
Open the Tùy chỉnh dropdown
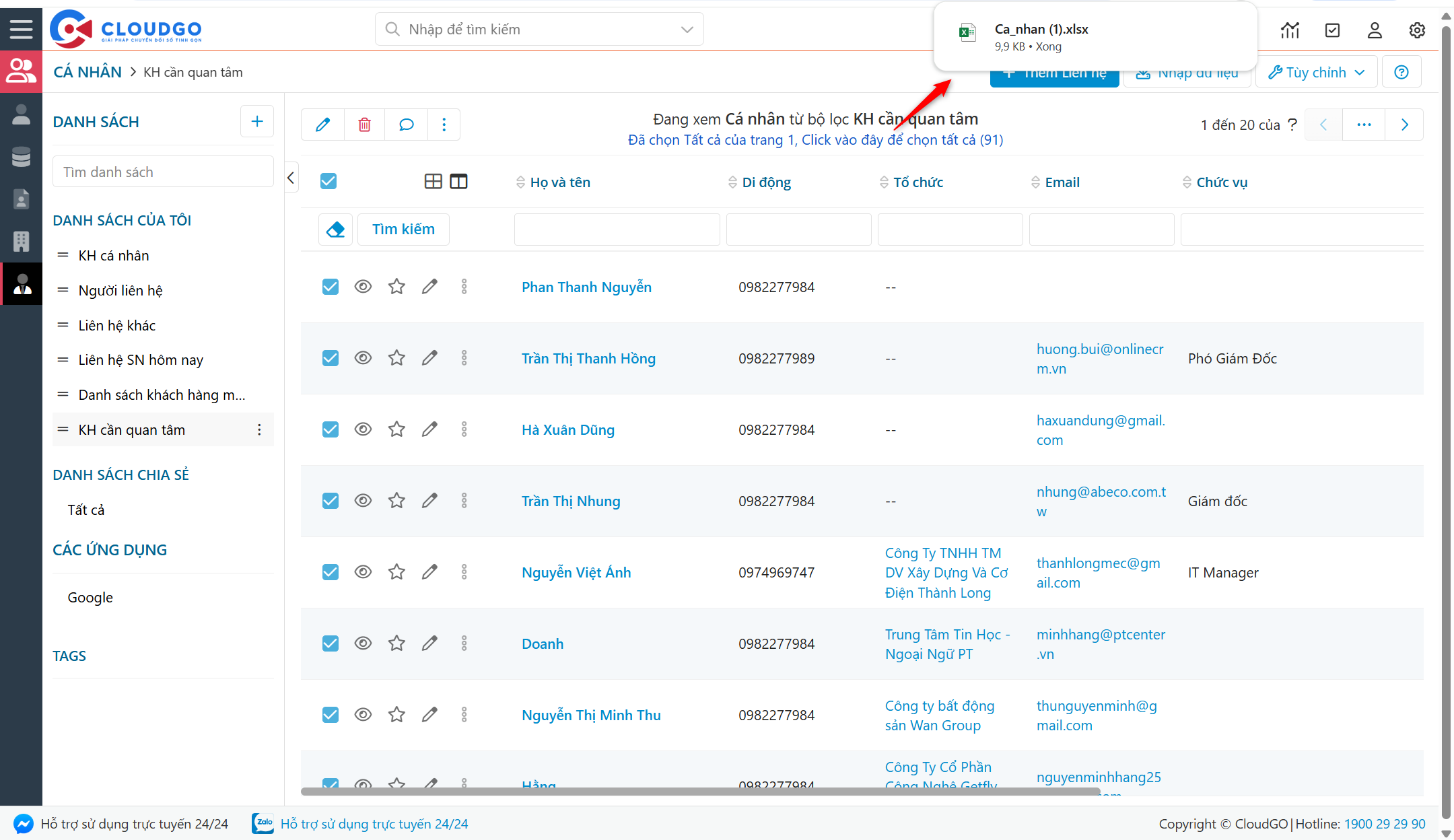coord(1317,72)
